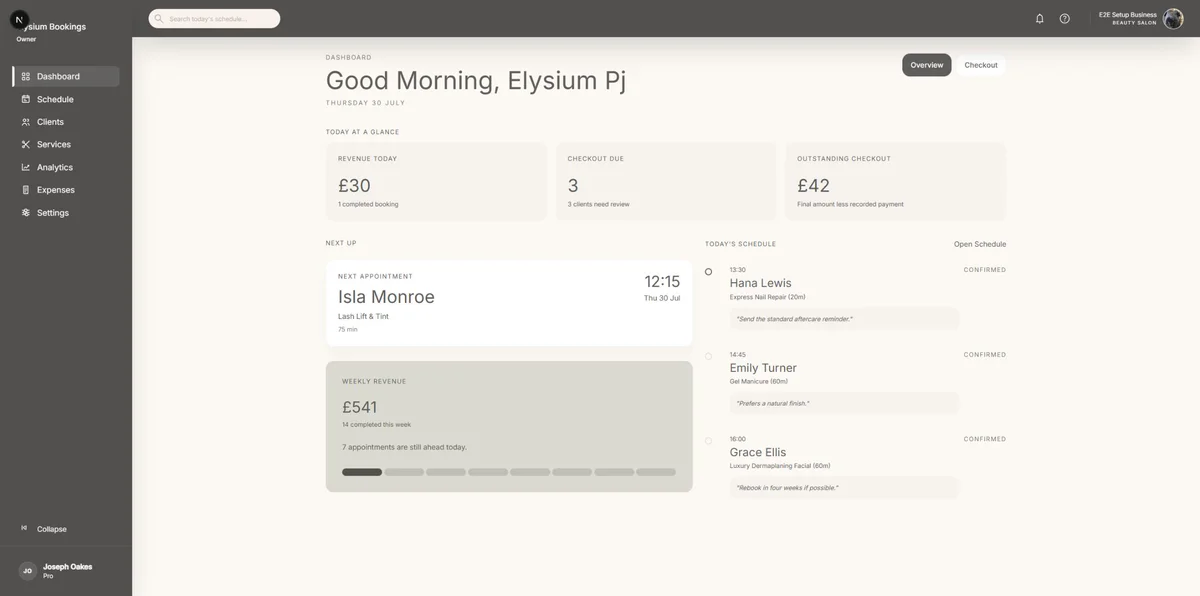The image size is (1200, 596).
Task: Click the Dashboard grid icon in sidebar
Action: [x=26, y=76]
